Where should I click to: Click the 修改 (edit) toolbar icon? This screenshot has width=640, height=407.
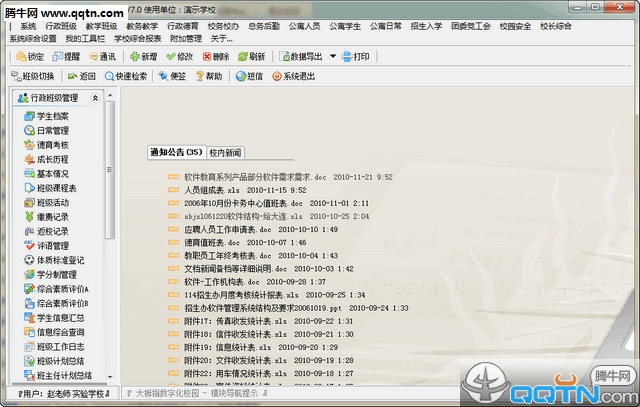[x=179, y=57]
